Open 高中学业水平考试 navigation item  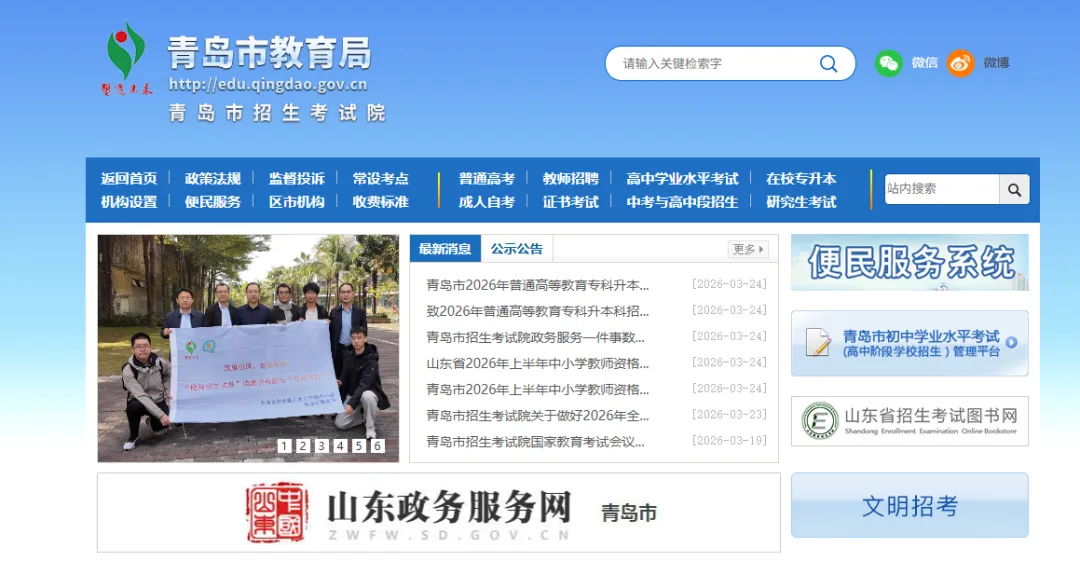pyautogui.click(x=682, y=178)
